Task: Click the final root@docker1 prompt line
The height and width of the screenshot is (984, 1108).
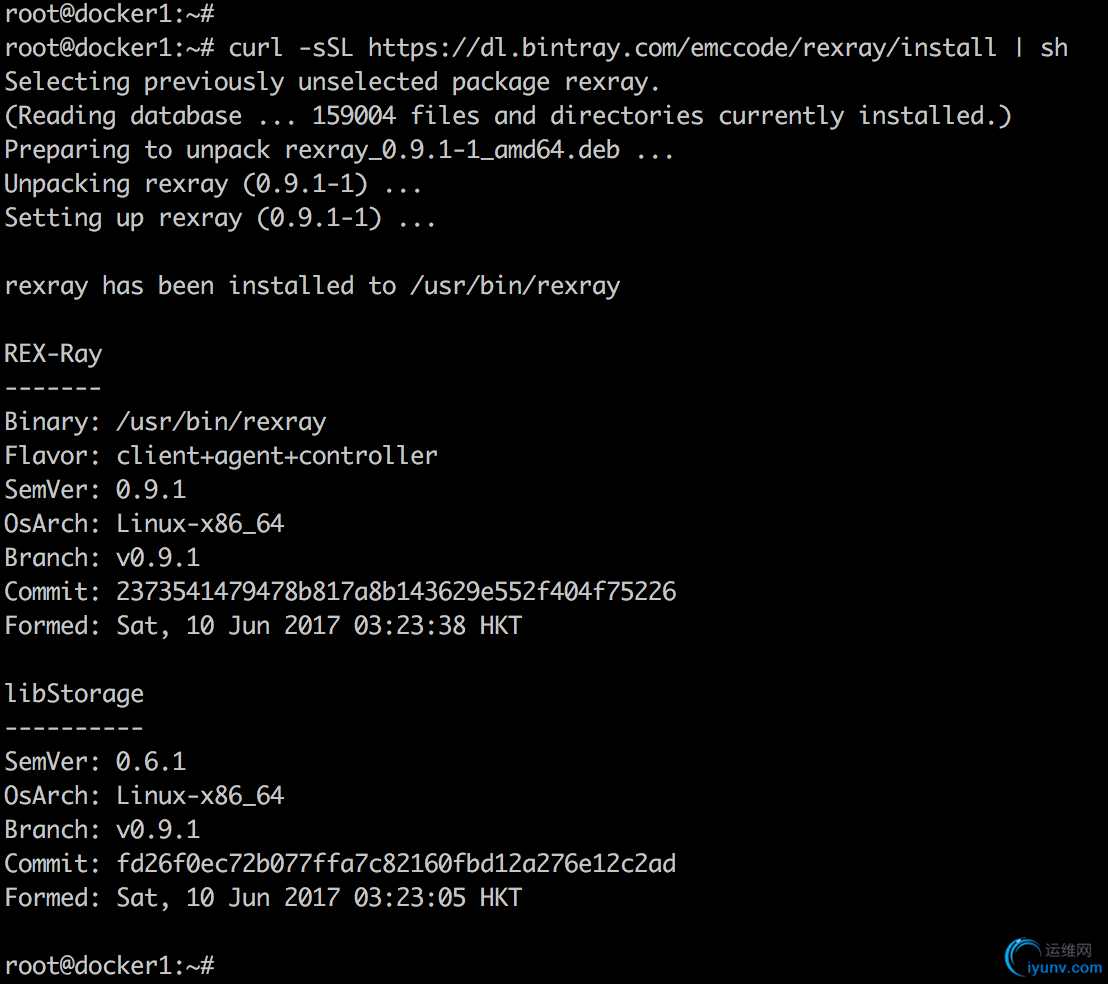Action: [110, 966]
